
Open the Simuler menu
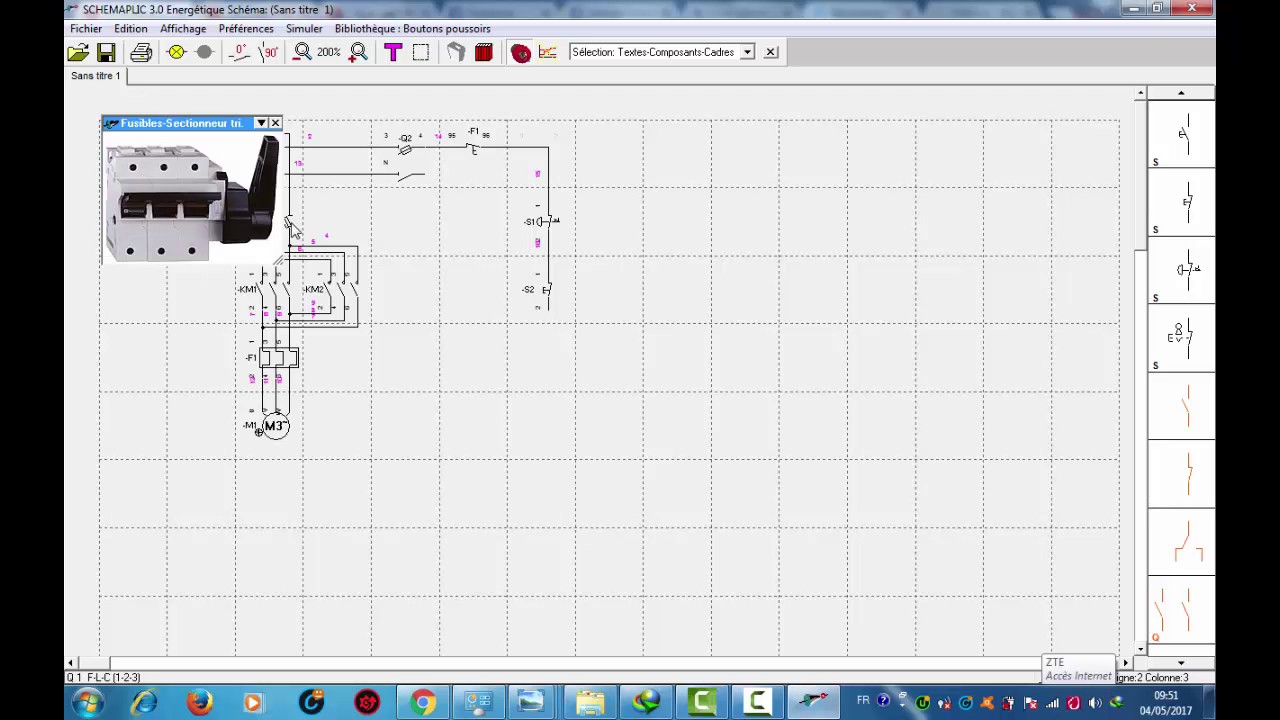pyautogui.click(x=304, y=29)
